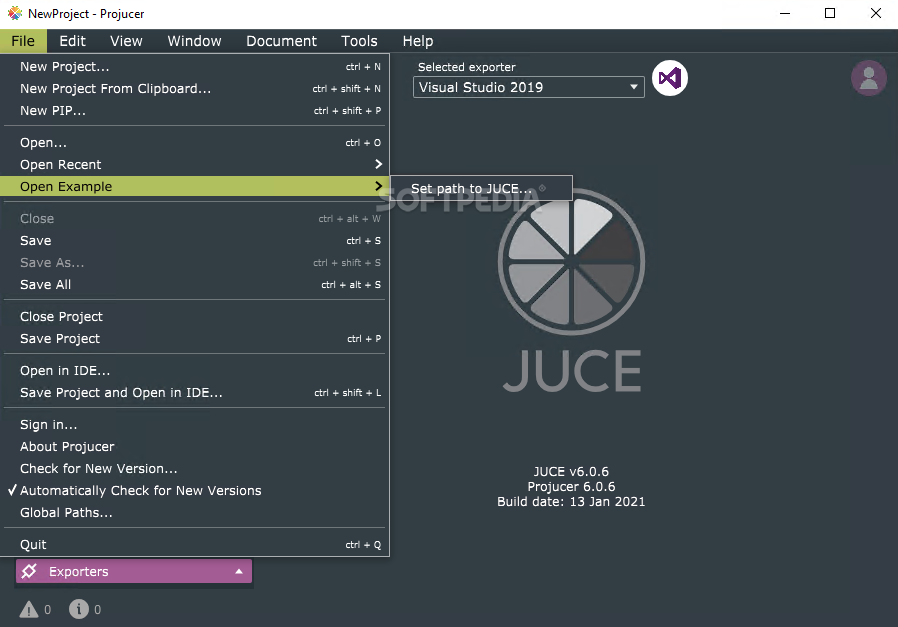Minimize the Projucer window
898x627 pixels.
785,13
